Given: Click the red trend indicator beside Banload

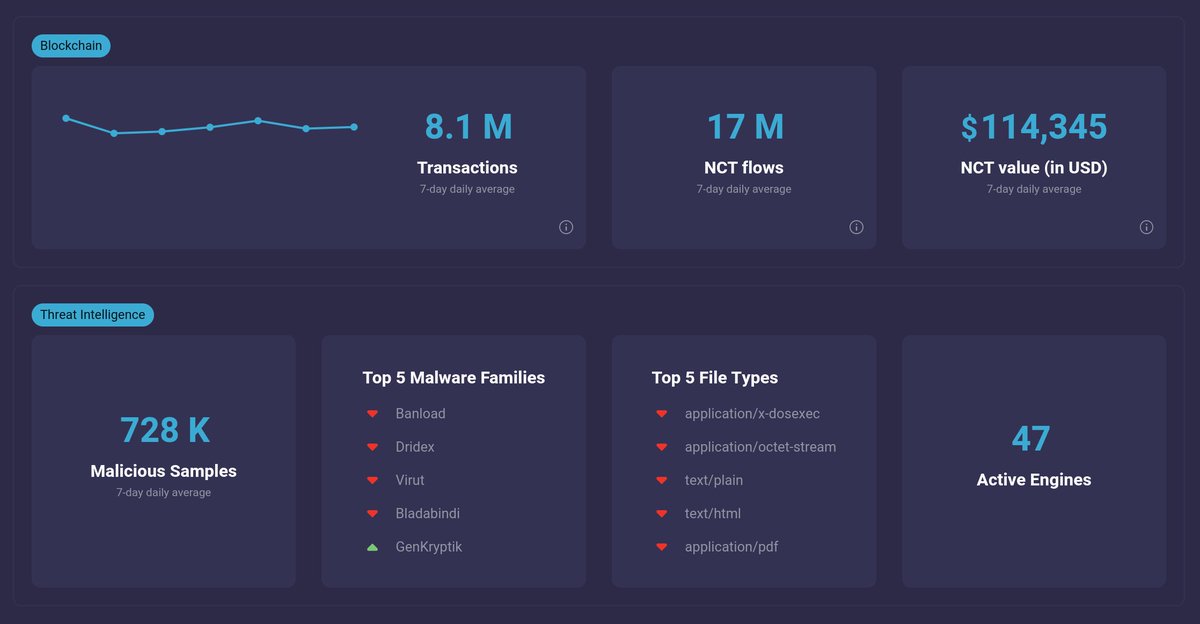Looking at the screenshot, I should (x=373, y=413).
